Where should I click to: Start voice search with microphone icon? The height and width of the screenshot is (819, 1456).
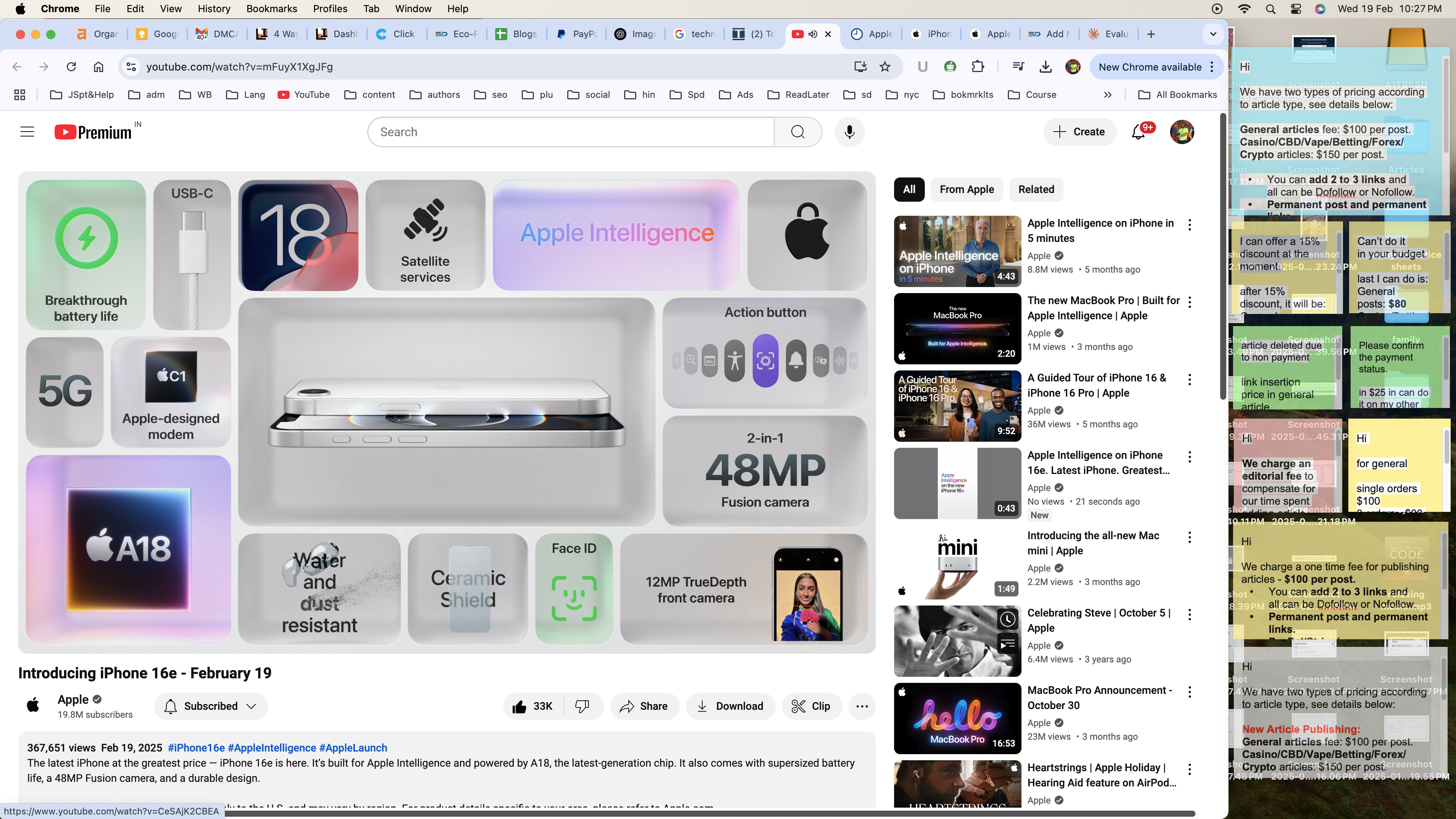pos(849,132)
